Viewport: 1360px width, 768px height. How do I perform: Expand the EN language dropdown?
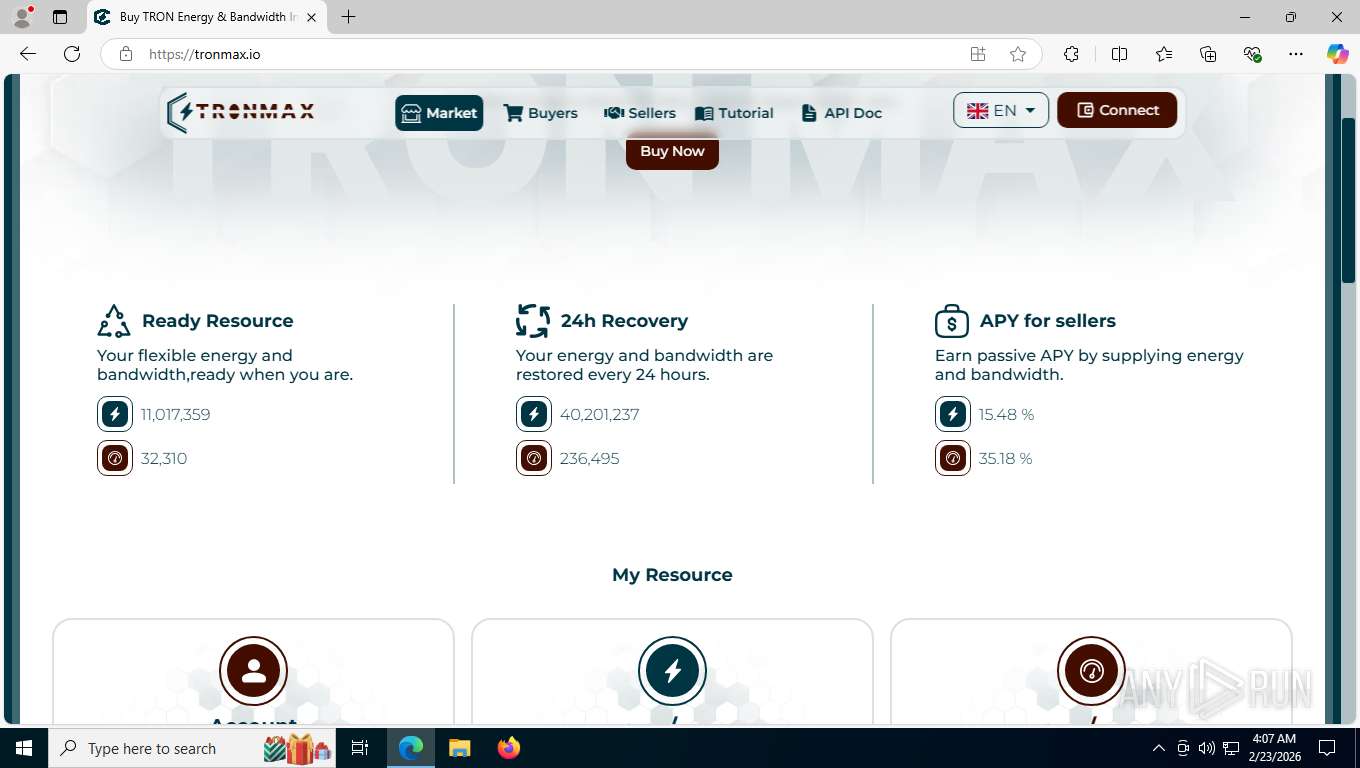point(1001,110)
